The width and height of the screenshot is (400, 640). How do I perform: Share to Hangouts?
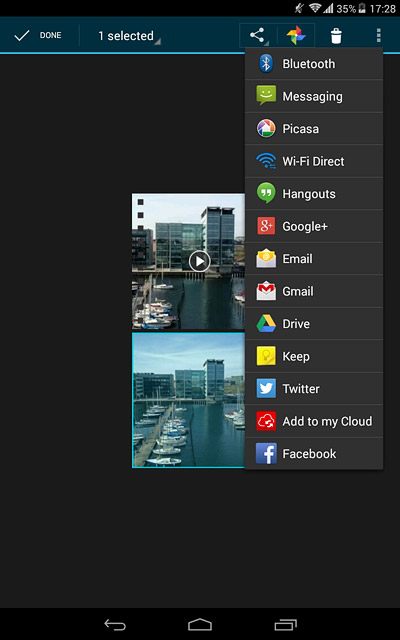point(314,193)
